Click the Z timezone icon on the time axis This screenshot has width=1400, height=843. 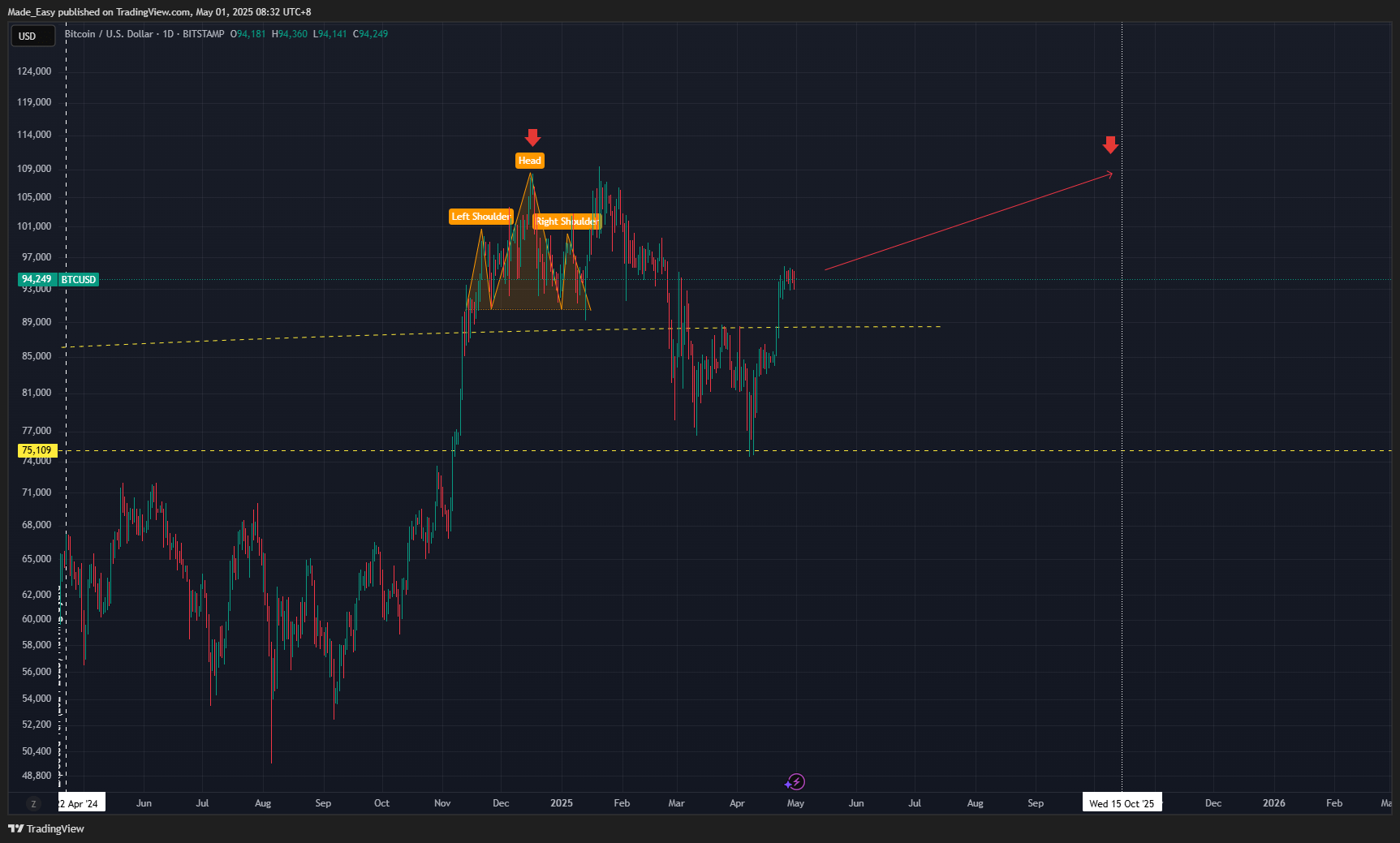pyautogui.click(x=32, y=802)
